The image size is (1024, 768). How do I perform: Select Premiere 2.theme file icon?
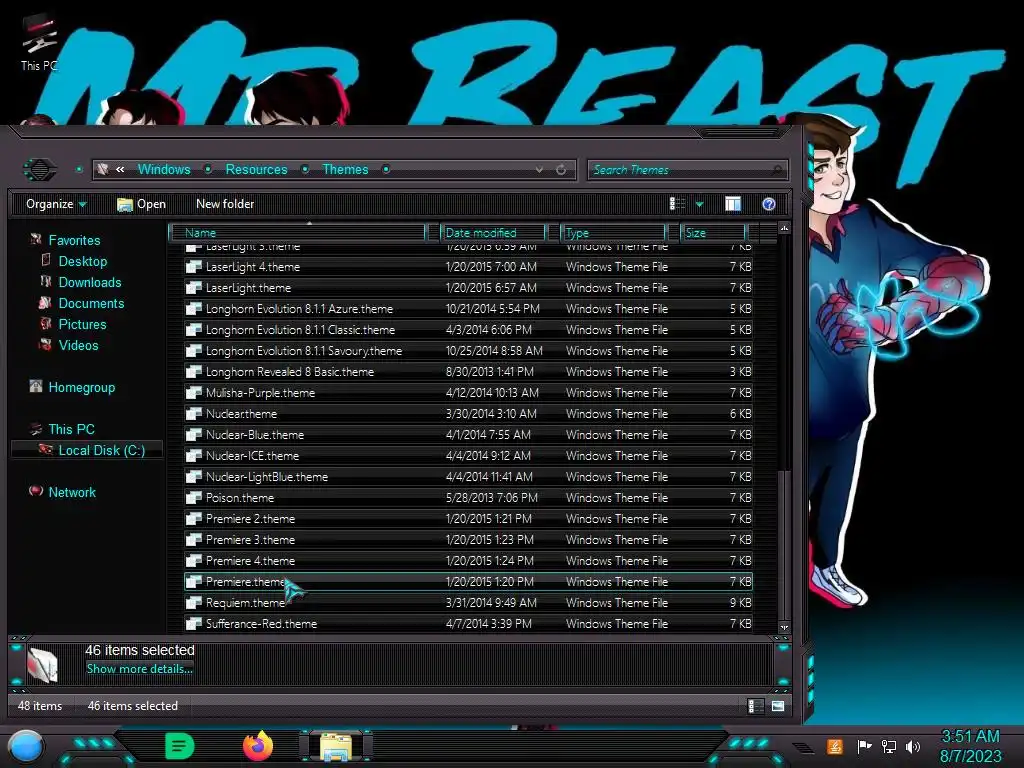193,519
